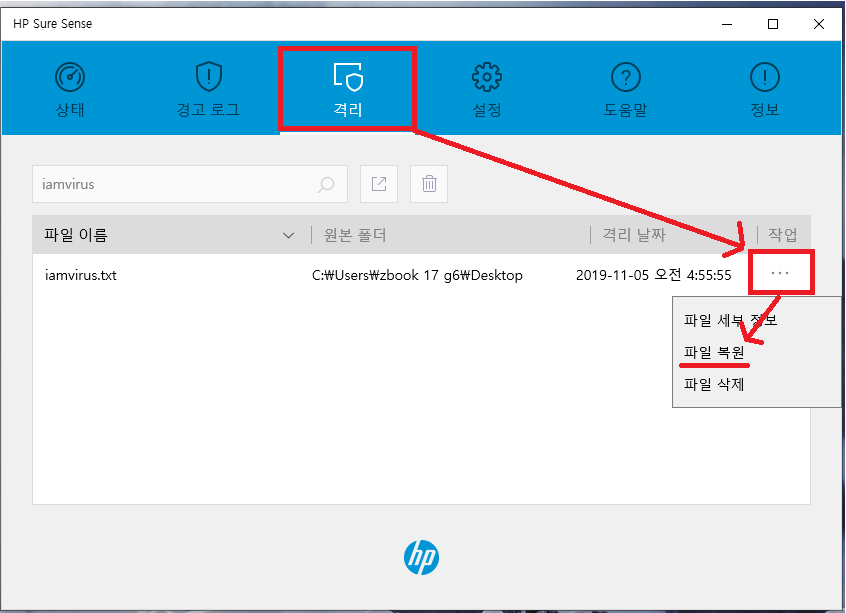
Task: Click the quarantine date 2019-11-05 오전 4:55:55
Action: (653, 275)
